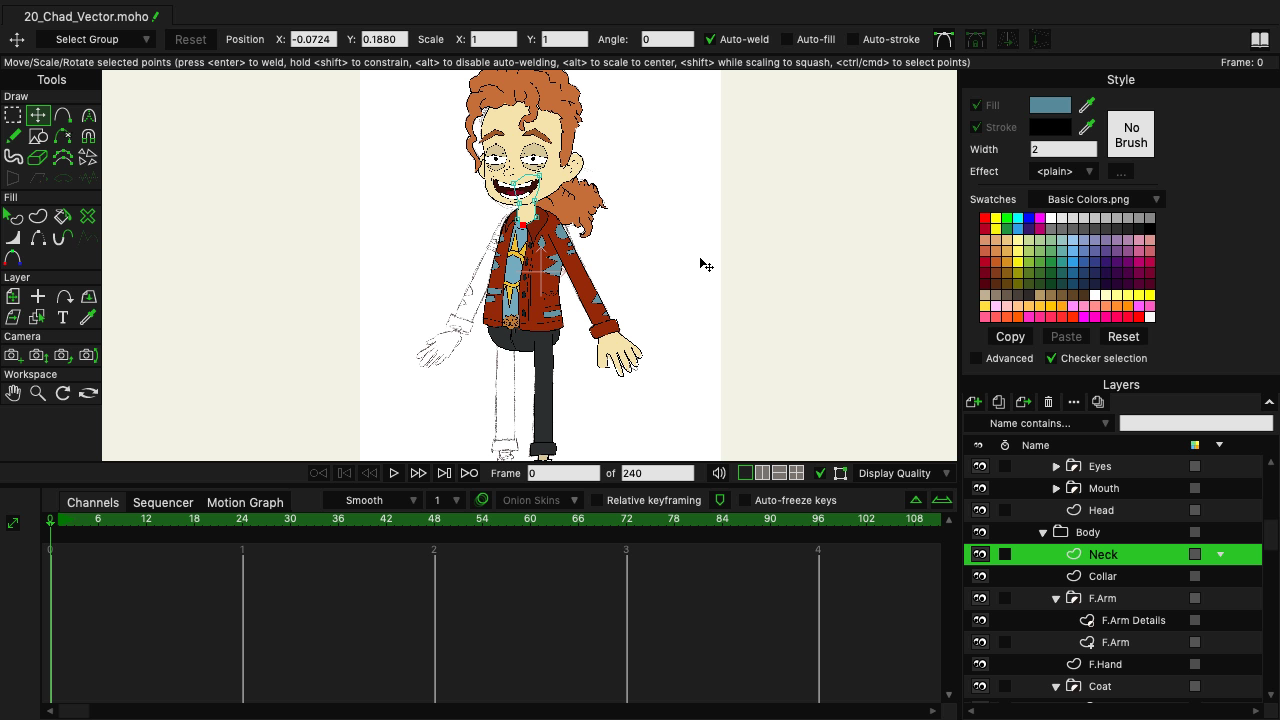
Task: Pick the Line Width tool
Action: click(13, 237)
